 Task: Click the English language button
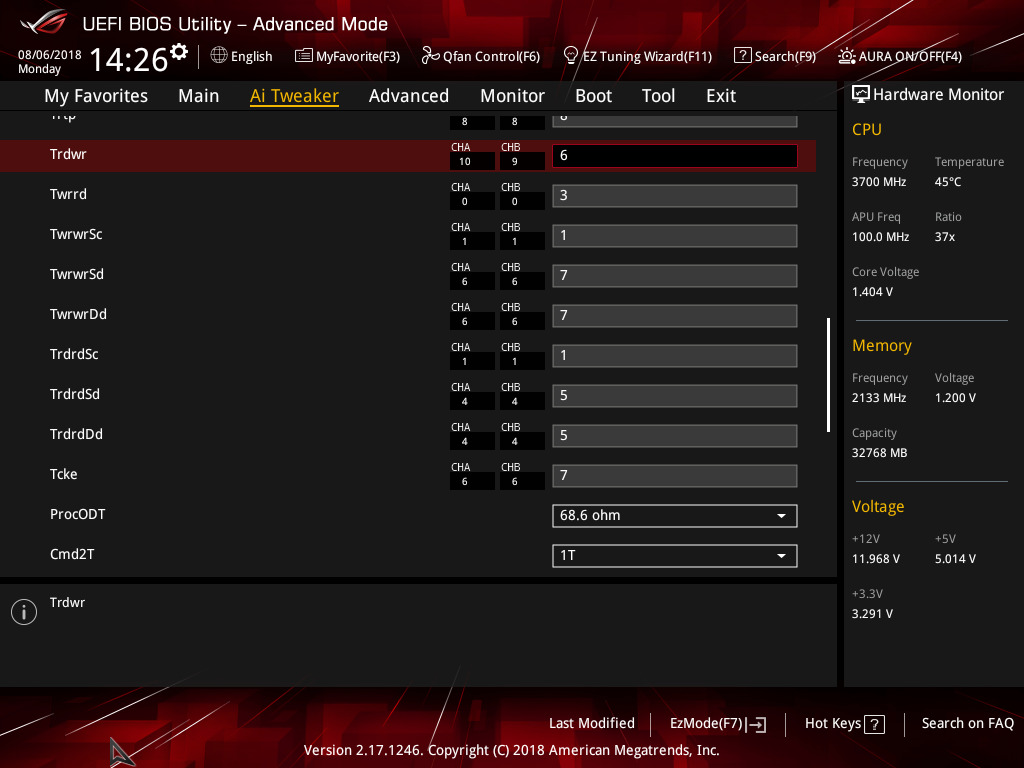point(242,56)
